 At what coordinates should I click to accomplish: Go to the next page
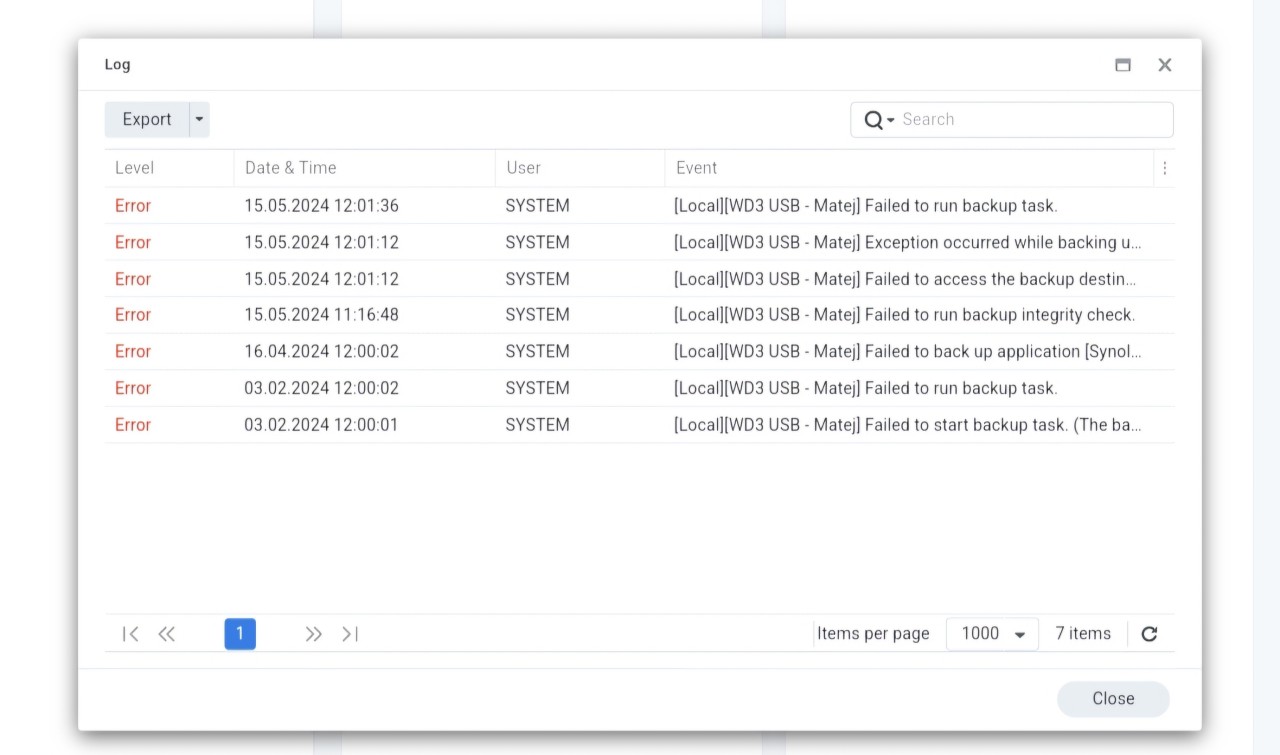[313, 633]
